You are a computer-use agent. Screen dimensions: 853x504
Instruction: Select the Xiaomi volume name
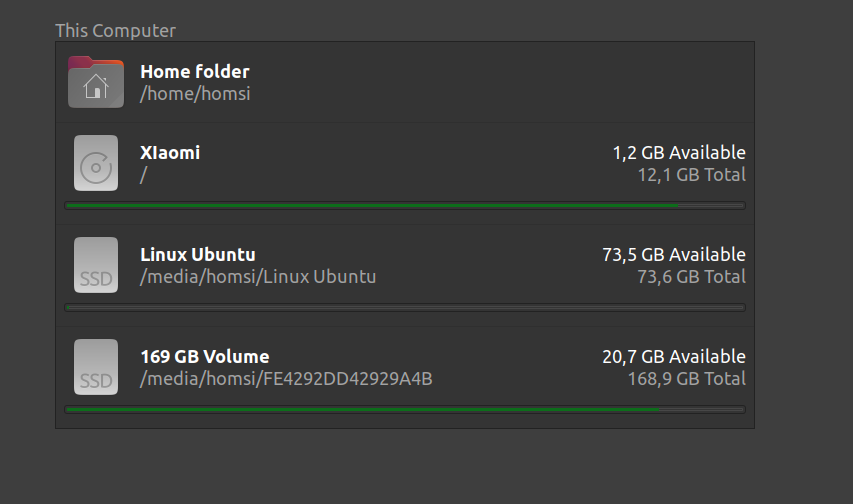pos(170,152)
